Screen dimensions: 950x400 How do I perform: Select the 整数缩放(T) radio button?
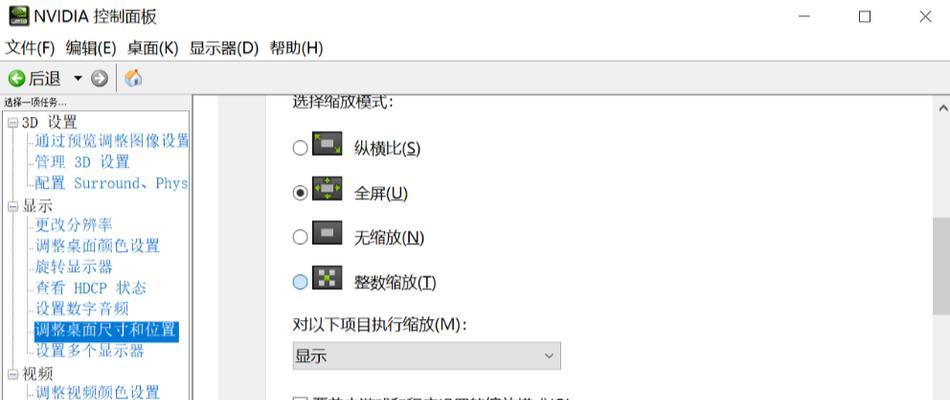tap(300, 282)
